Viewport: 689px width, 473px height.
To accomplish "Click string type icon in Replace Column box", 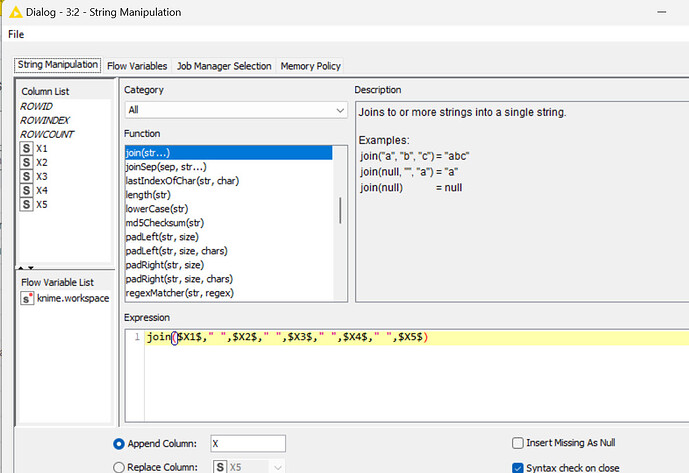I will [x=220, y=467].
